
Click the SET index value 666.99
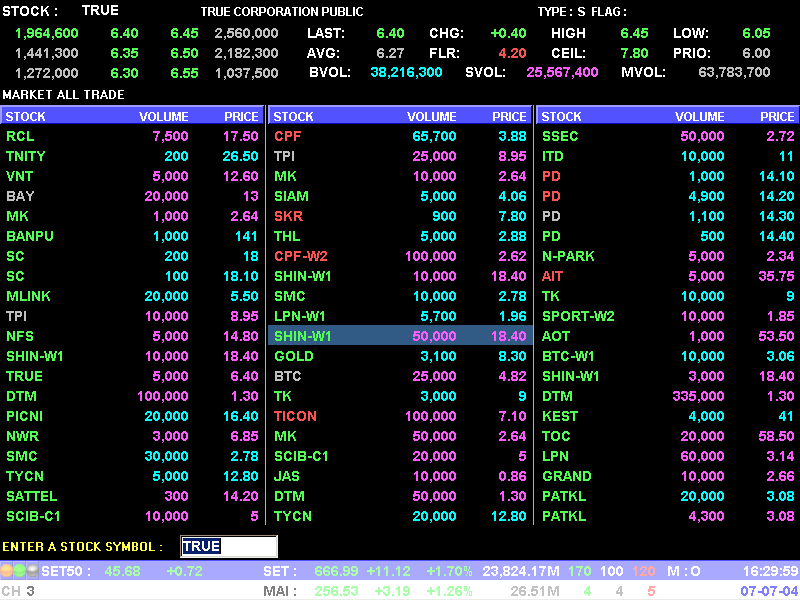click(x=337, y=571)
